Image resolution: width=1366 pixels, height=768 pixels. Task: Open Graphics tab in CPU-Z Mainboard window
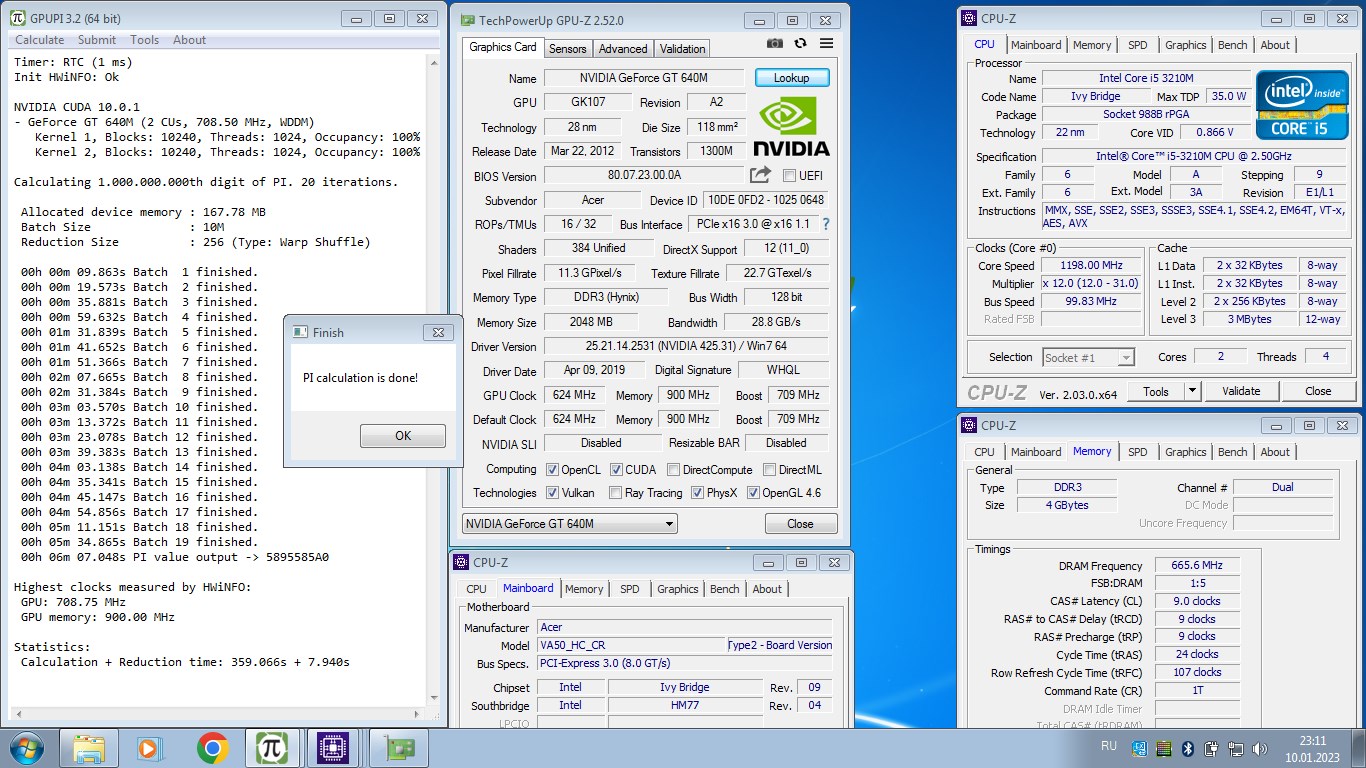pos(678,589)
